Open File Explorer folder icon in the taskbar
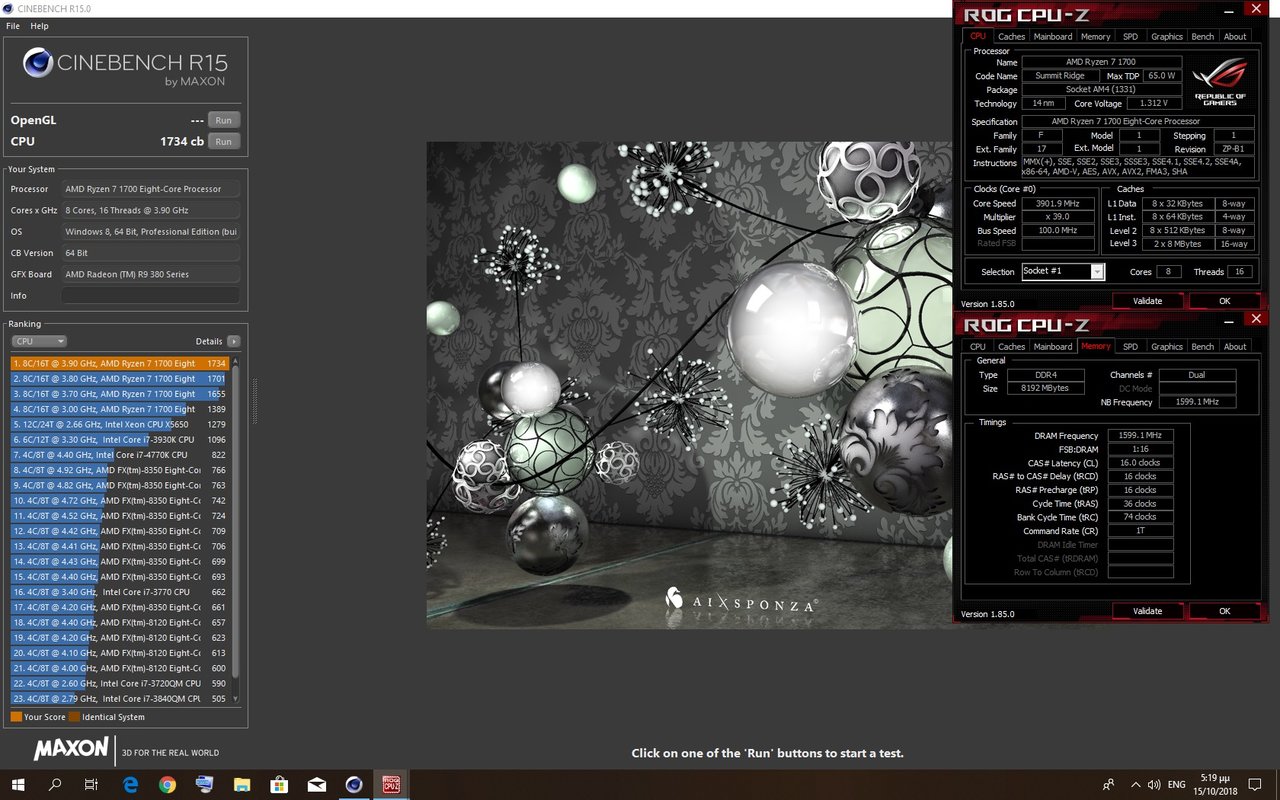This screenshot has height=800, width=1280. [242, 785]
